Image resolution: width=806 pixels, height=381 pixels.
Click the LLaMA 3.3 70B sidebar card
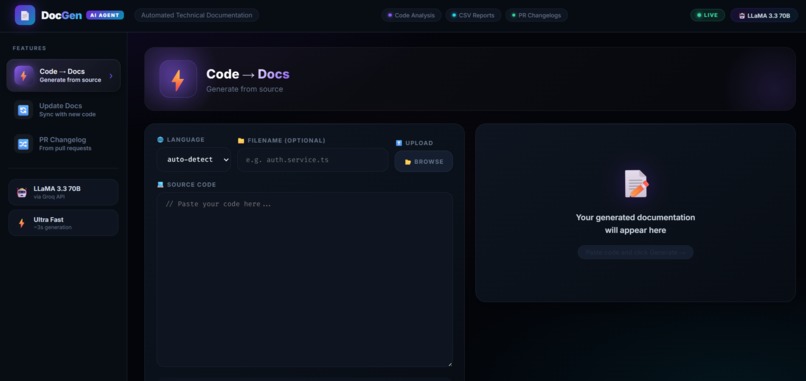(x=63, y=192)
